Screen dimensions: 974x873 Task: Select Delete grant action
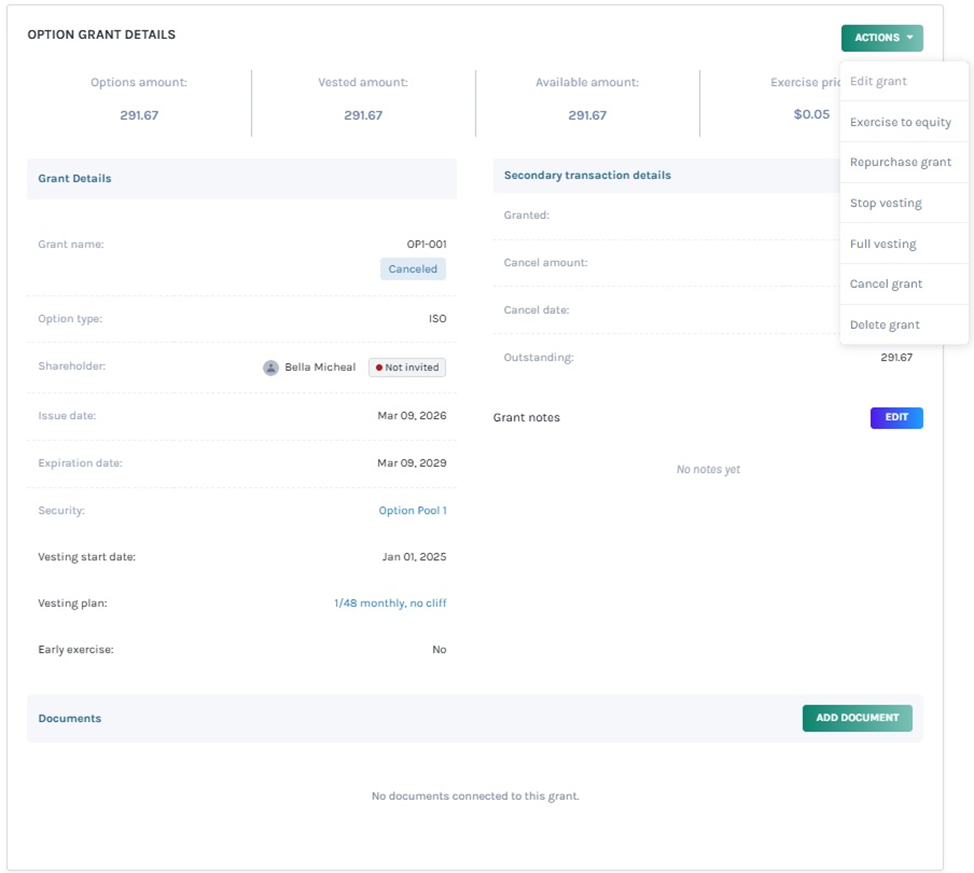click(x=884, y=324)
